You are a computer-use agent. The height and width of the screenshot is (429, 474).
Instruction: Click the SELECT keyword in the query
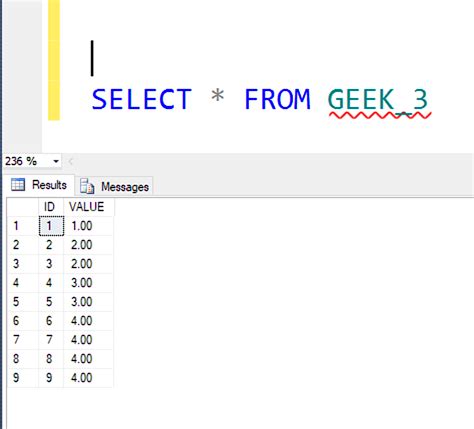coord(142,99)
